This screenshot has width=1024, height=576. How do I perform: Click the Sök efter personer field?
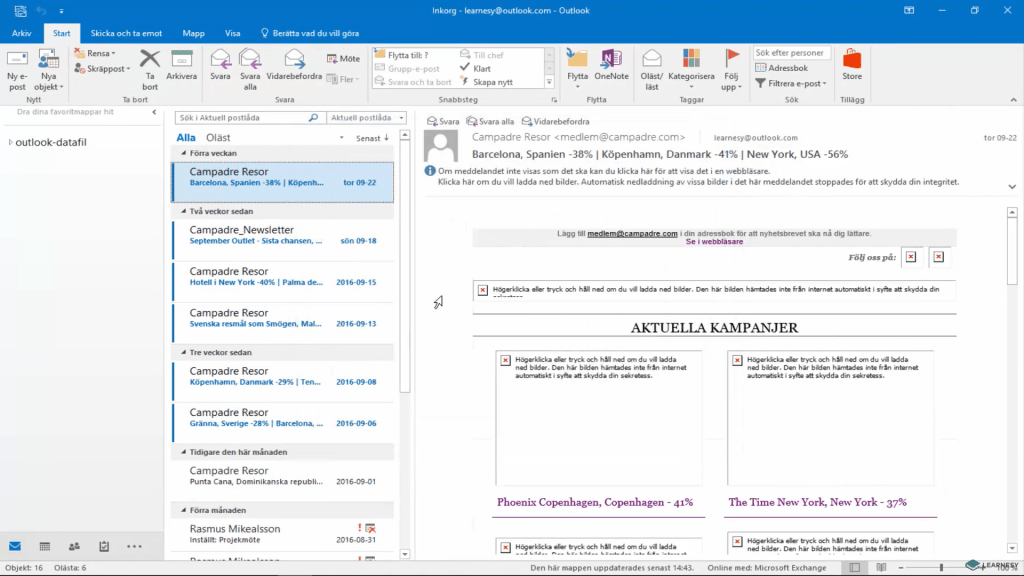coord(792,53)
